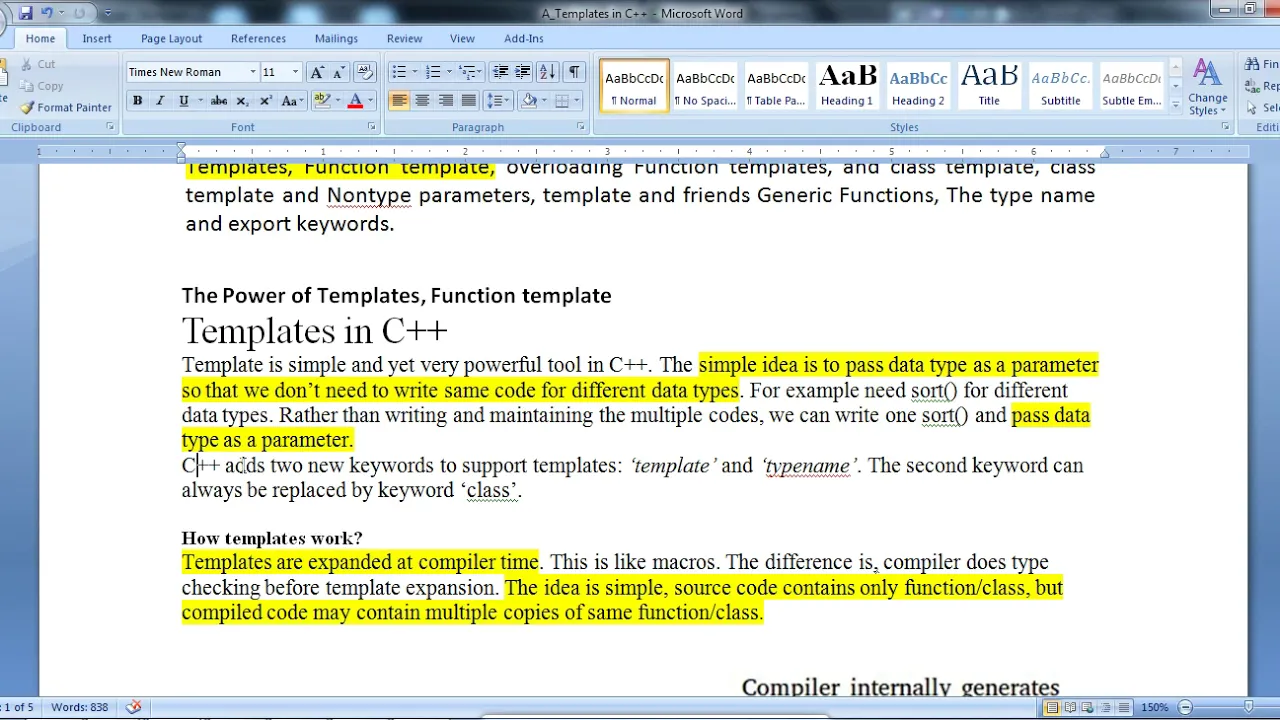
Task: Switch to Draft view
Action: [x=1124, y=707]
